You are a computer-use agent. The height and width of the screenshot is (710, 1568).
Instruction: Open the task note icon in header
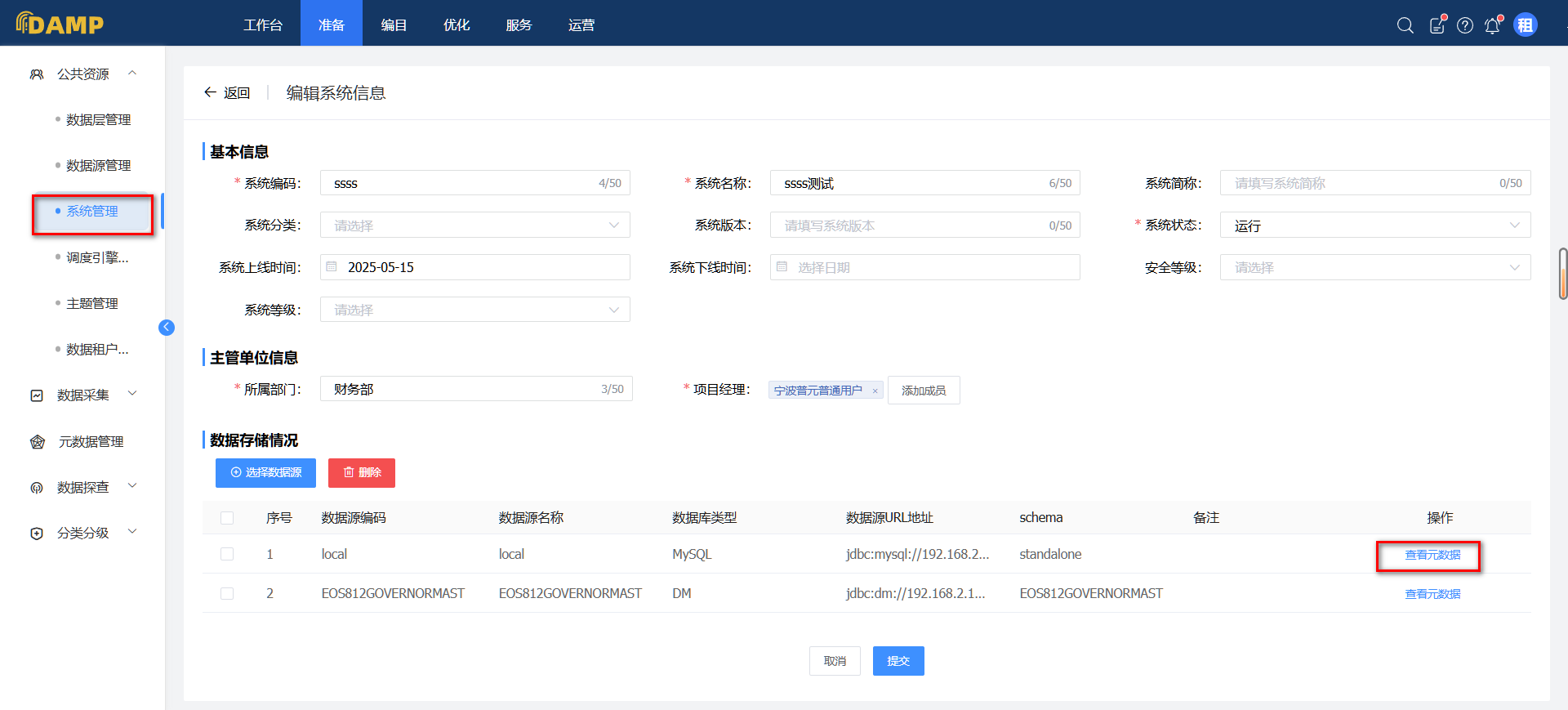coord(1437,25)
